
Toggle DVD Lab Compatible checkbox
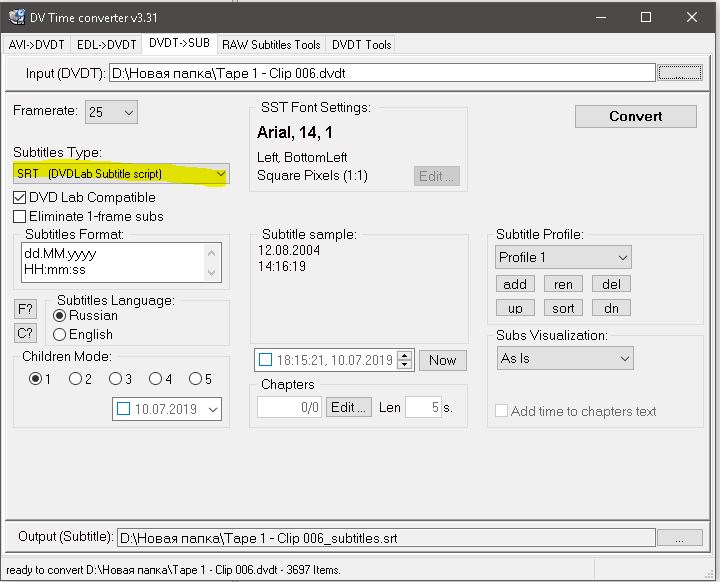20,198
